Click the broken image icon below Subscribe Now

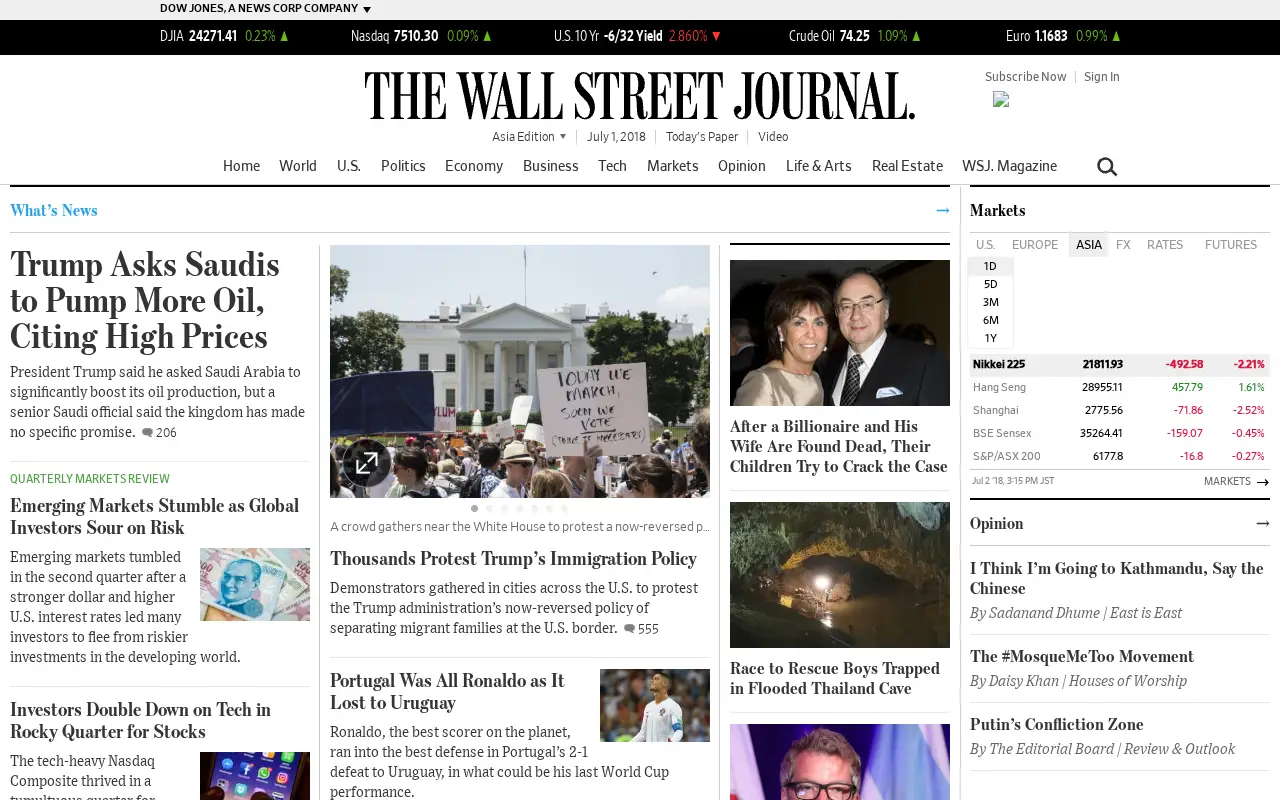(1001, 99)
